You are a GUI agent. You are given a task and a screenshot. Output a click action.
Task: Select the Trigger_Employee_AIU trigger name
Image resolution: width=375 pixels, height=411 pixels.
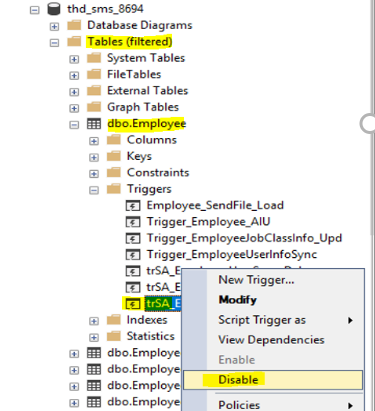(209, 222)
